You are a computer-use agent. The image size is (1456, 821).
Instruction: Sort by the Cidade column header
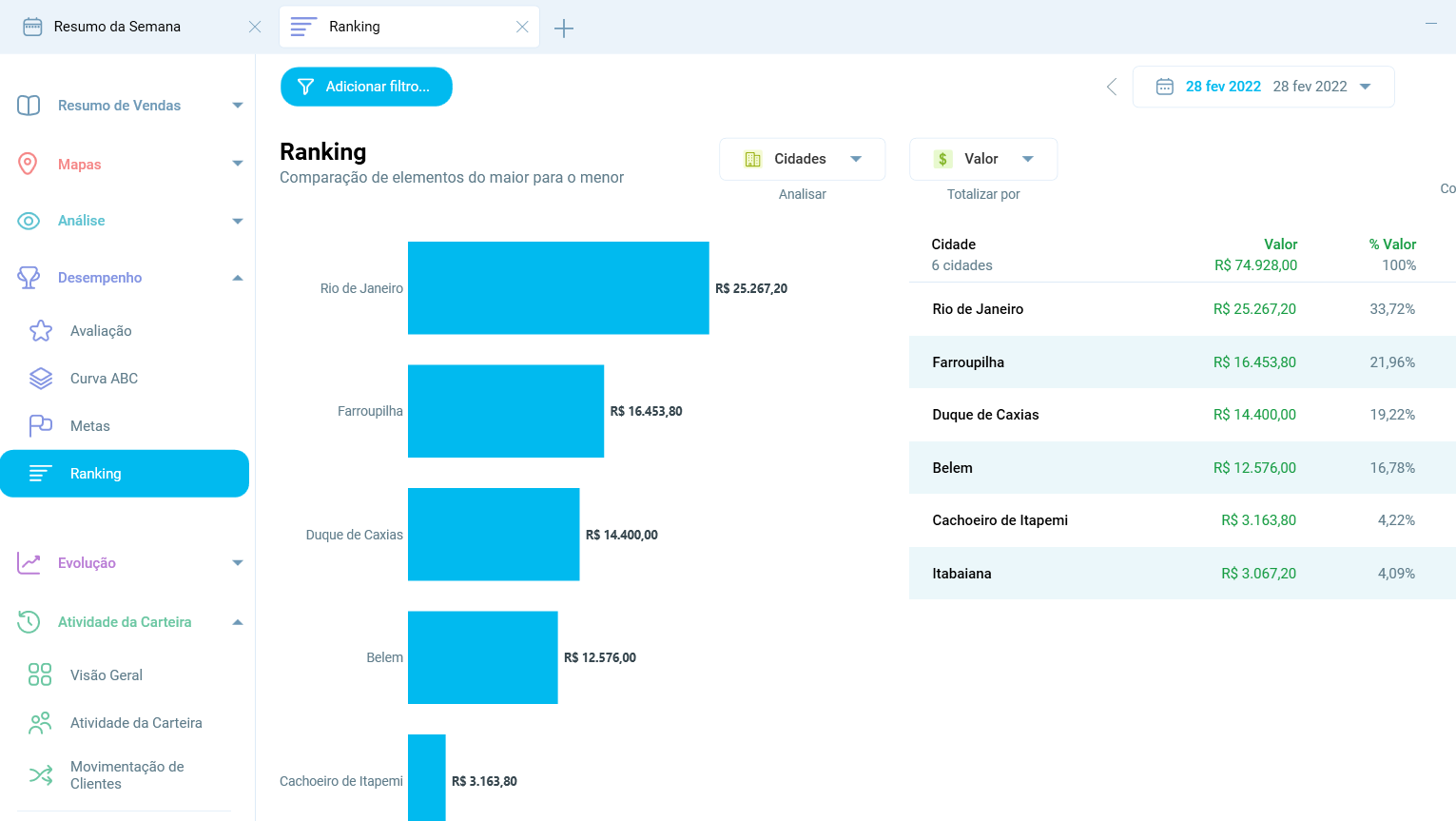(953, 244)
